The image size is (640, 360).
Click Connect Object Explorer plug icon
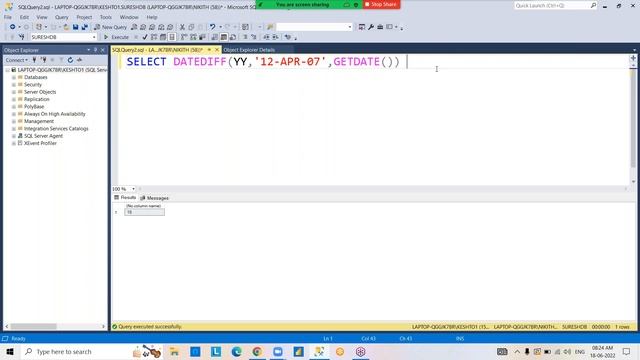tap(34, 60)
